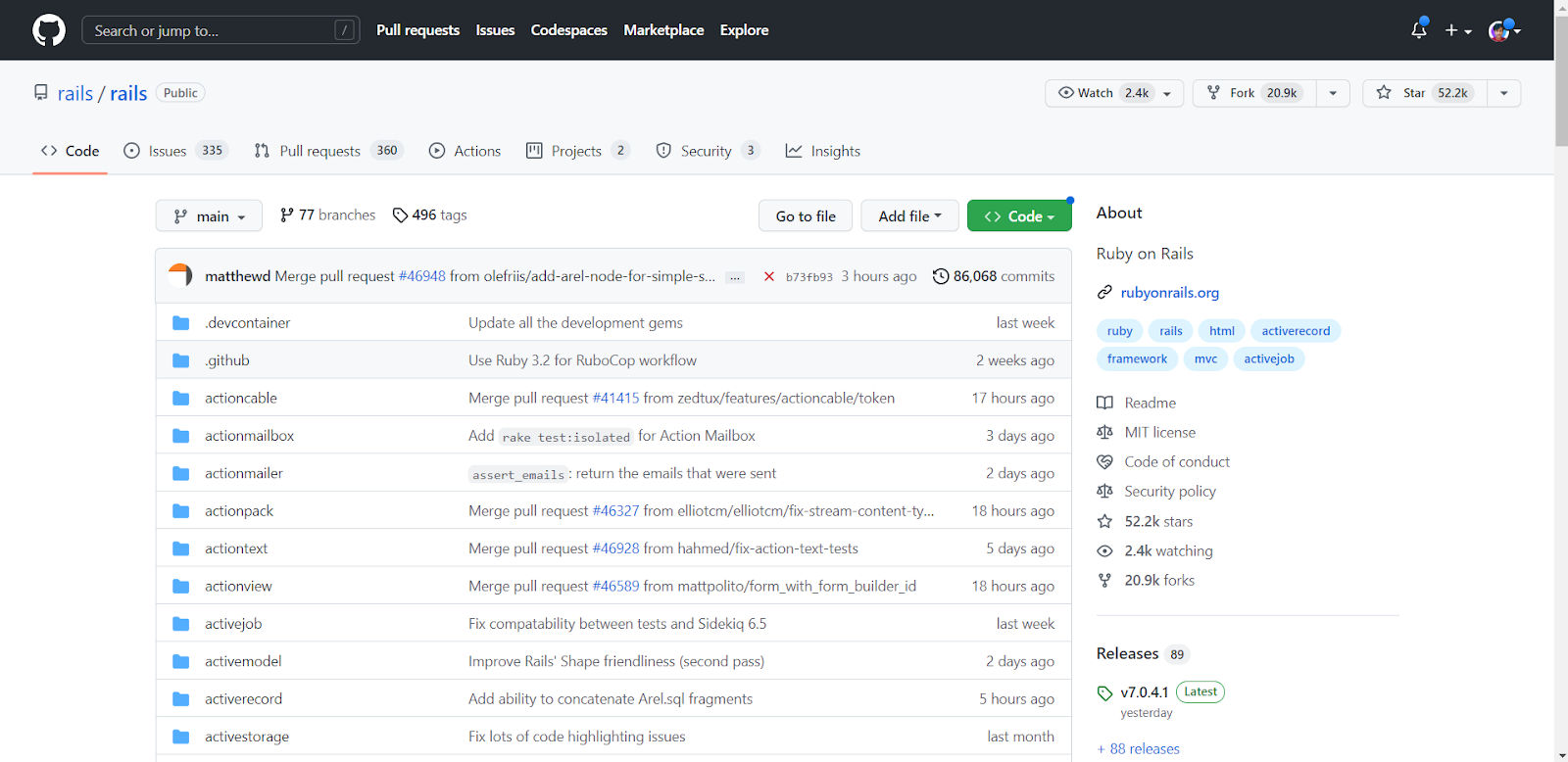Open the rails repository name link

(128, 93)
